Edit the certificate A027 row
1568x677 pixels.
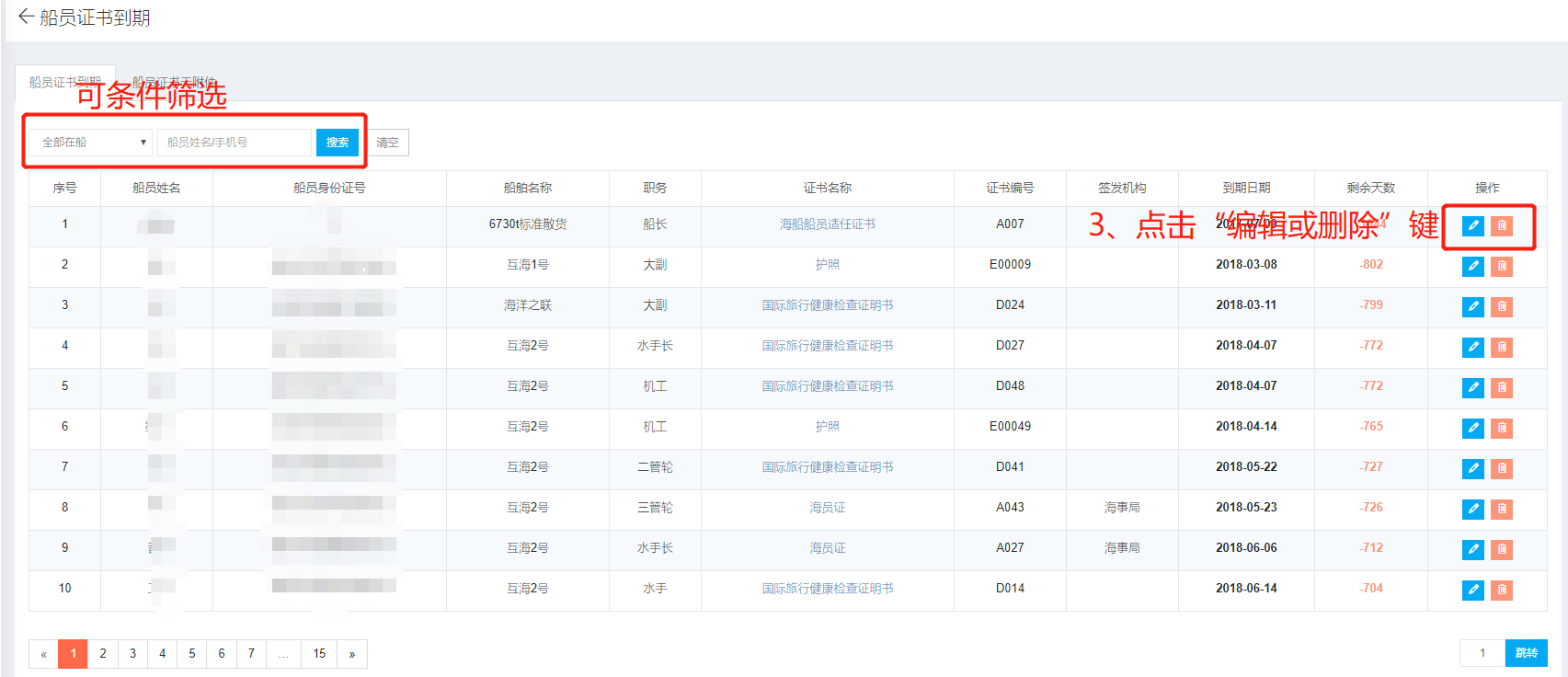(x=1472, y=549)
